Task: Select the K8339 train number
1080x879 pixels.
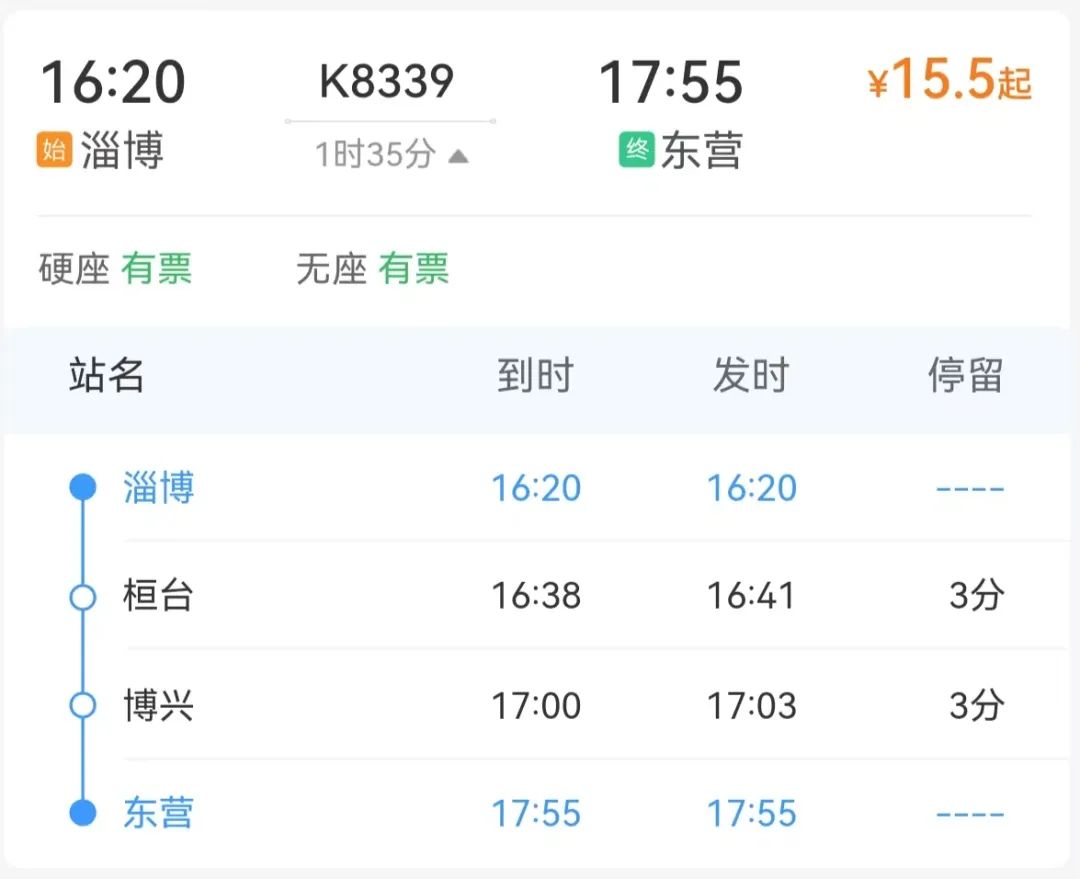Action: pyautogui.click(x=386, y=82)
